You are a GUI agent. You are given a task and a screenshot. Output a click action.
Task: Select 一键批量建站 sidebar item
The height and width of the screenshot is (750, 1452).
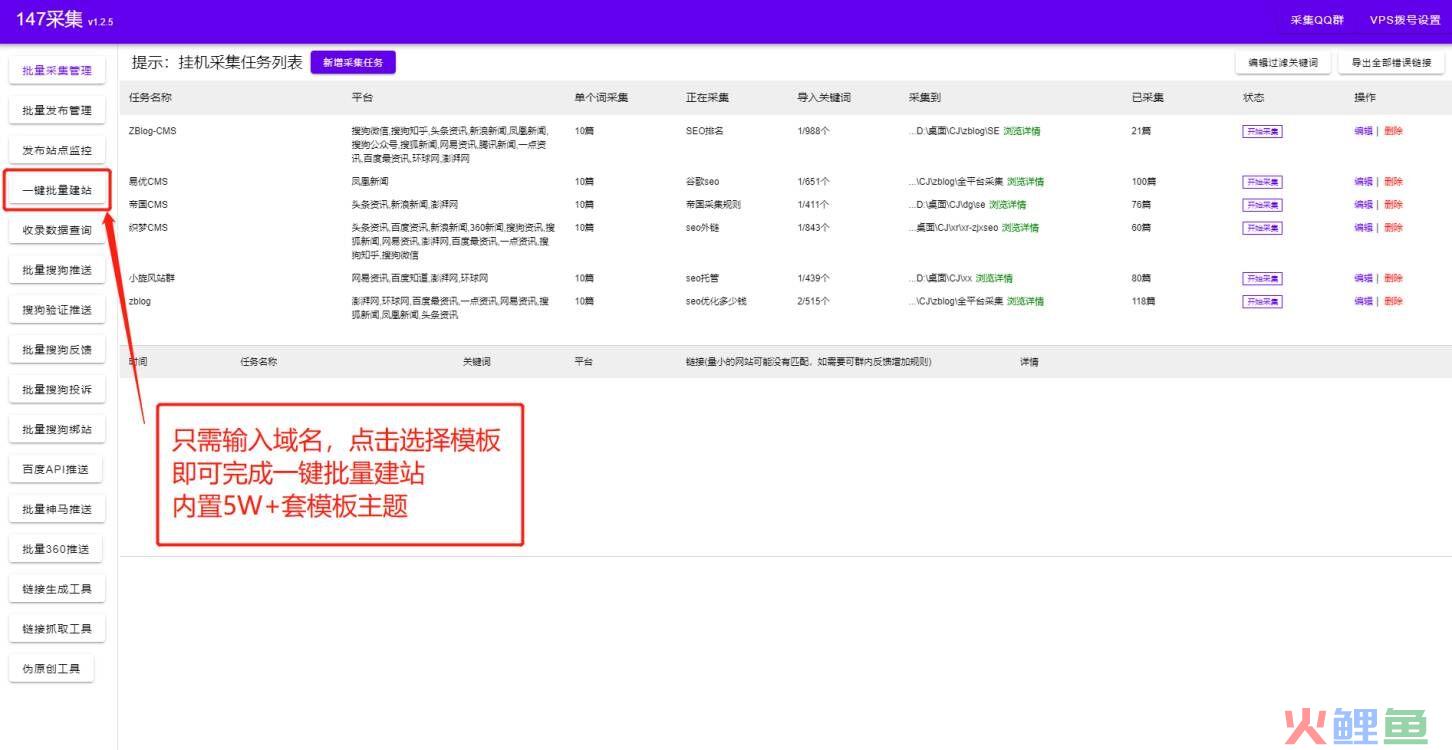(57, 190)
